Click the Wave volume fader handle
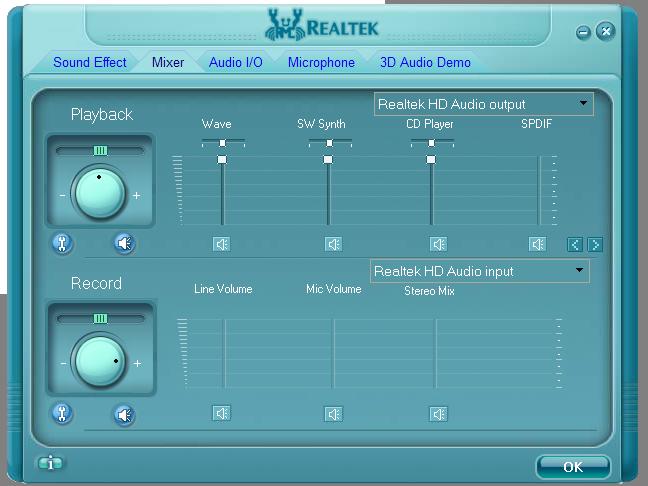Screen dimensions: 648x486 [222, 160]
